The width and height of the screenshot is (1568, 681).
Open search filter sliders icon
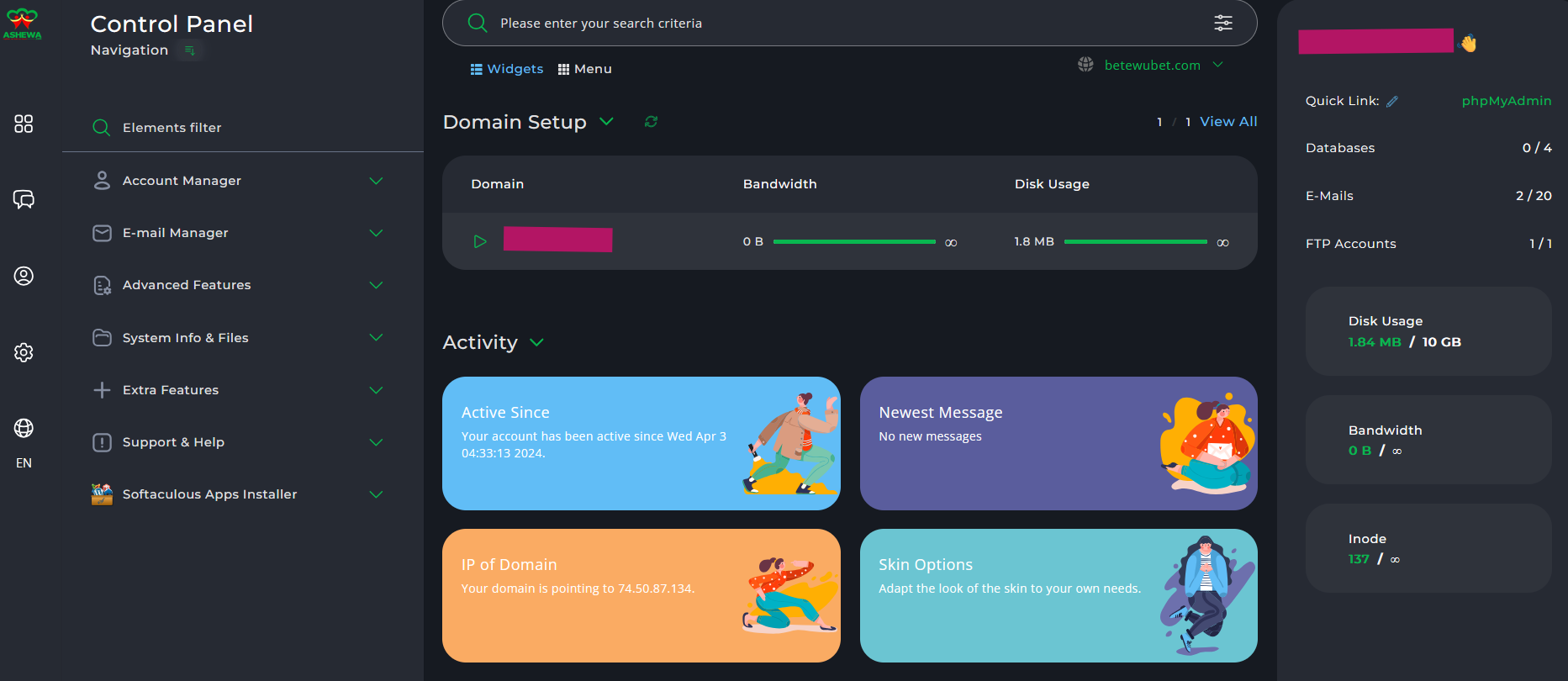(x=1223, y=23)
